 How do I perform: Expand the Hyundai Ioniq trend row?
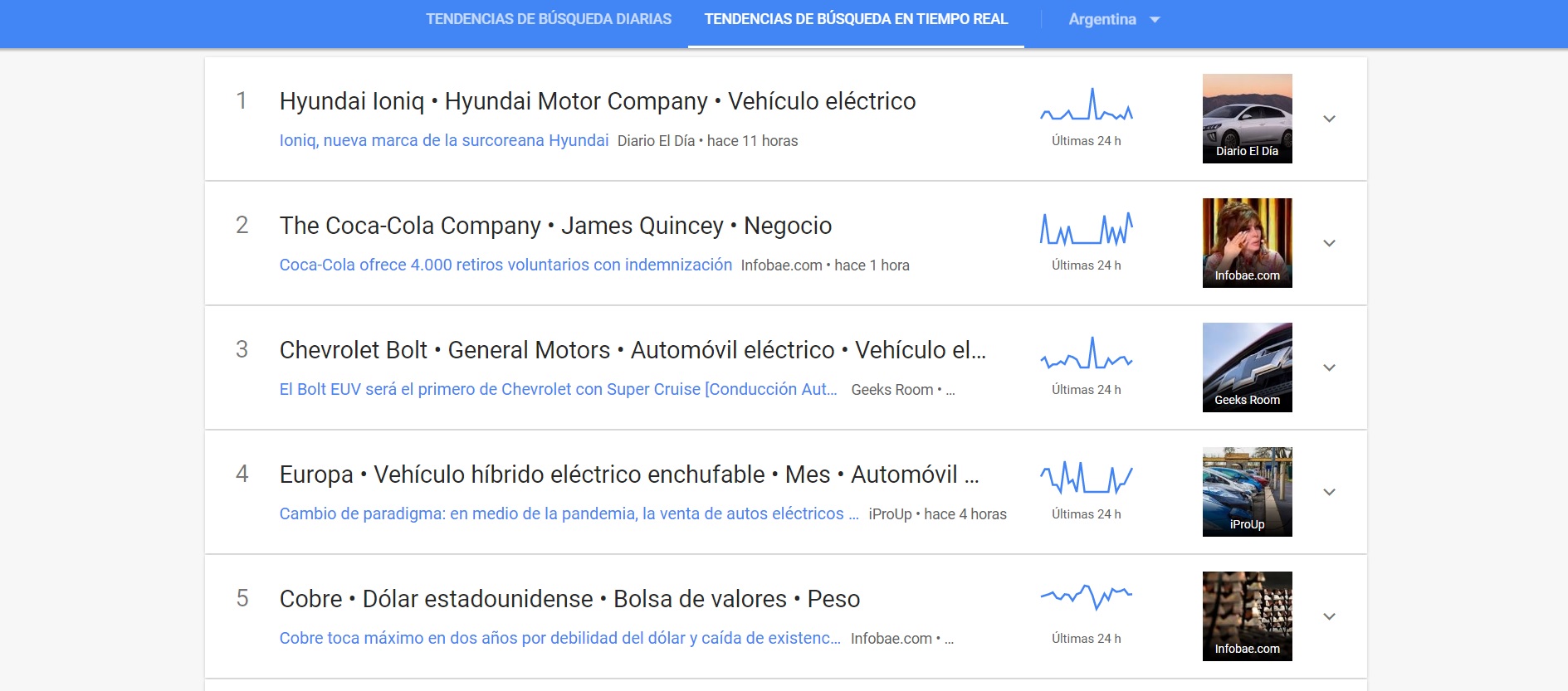[1329, 119]
